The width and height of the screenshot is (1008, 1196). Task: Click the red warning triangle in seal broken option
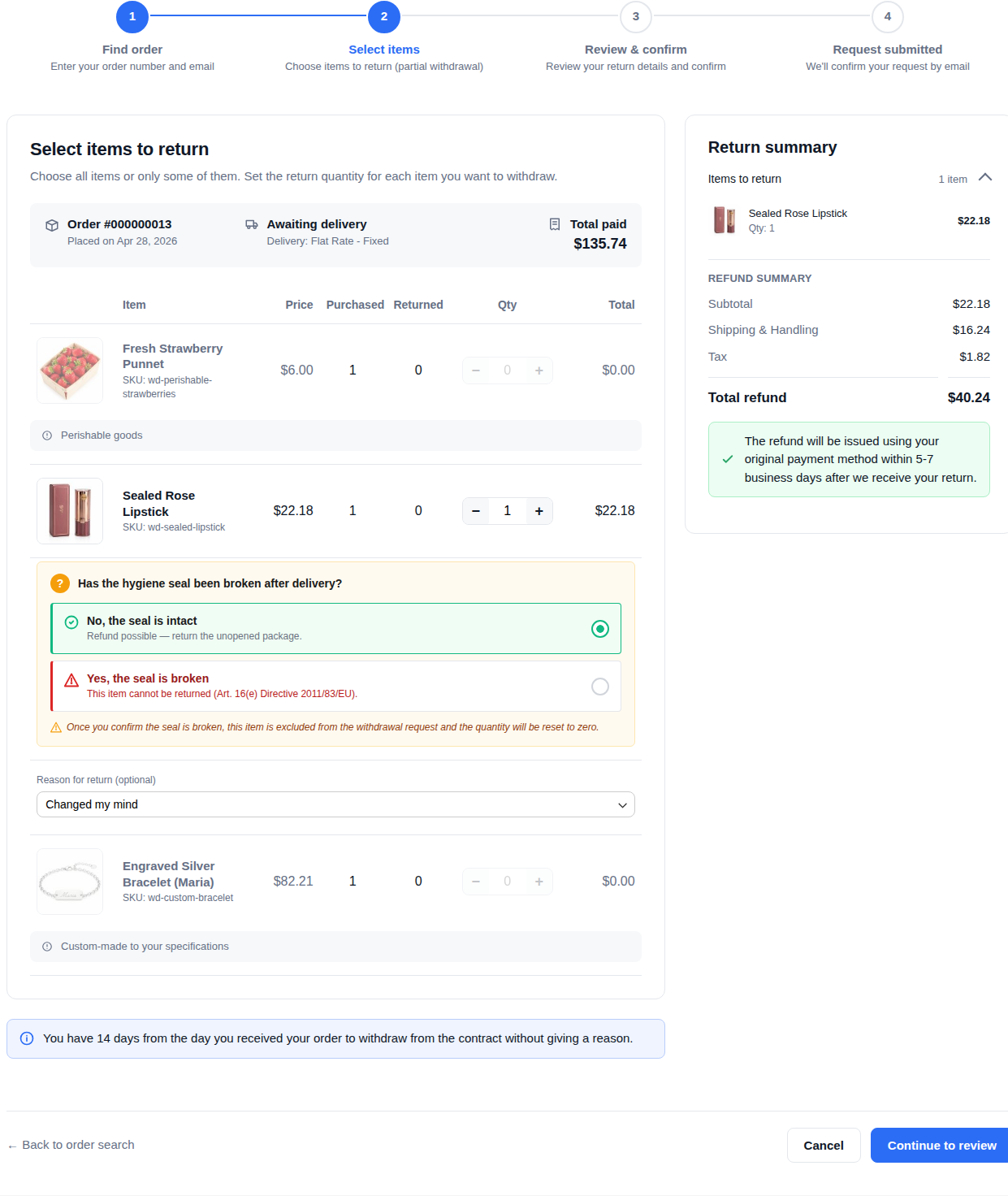click(71, 680)
